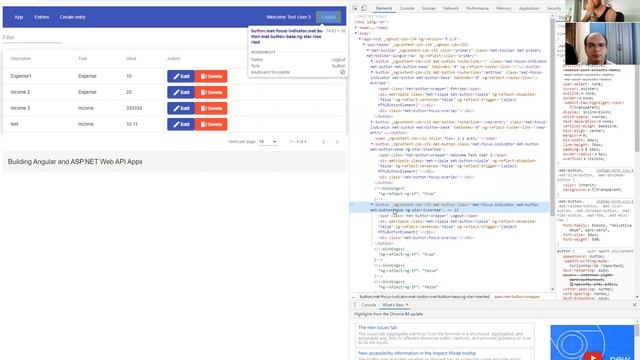Click the transparent swatch next to background
This screenshot has height=360, width=640.
[x=593, y=190]
